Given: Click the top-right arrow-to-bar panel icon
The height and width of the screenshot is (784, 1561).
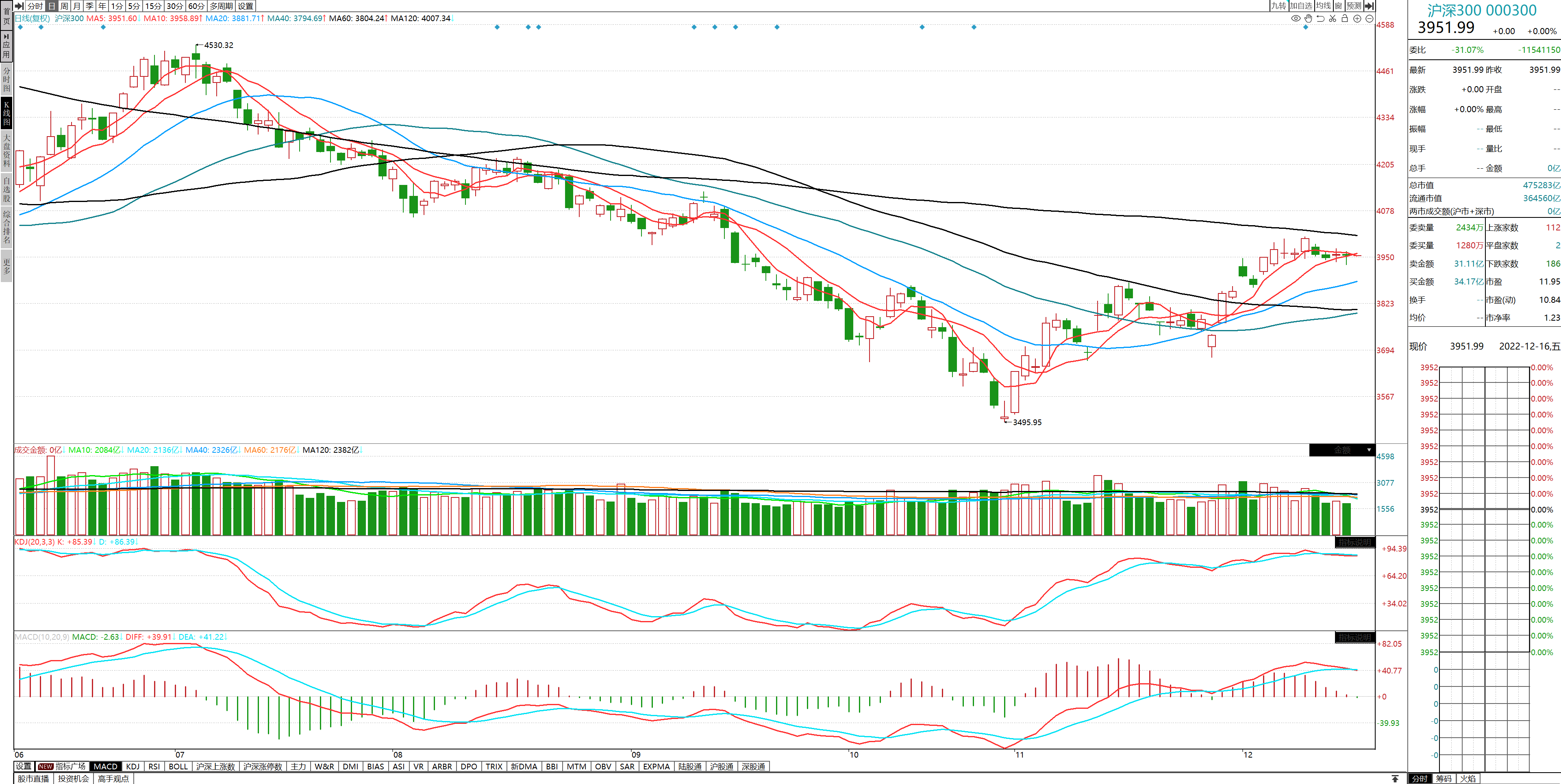Looking at the screenshot, I should 1369,6.
